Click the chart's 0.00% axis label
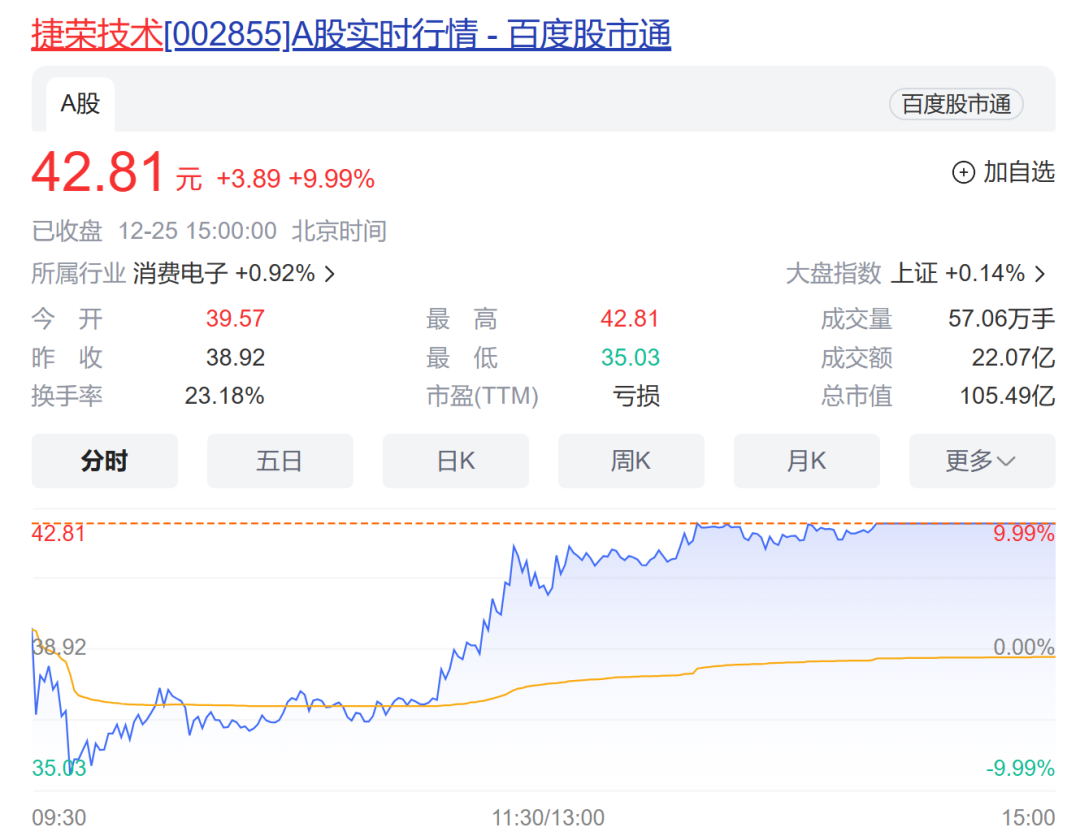The width and height of the screenshot is (1080, 836). pos(1024,647)
